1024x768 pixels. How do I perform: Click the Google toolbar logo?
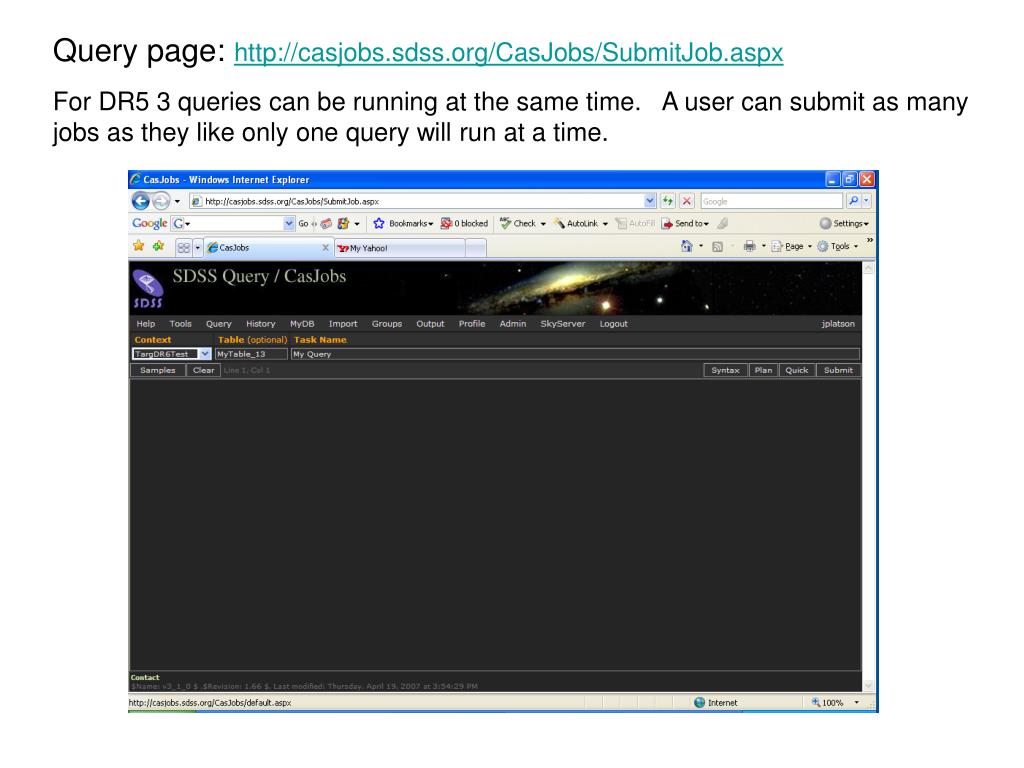point(150,223)
